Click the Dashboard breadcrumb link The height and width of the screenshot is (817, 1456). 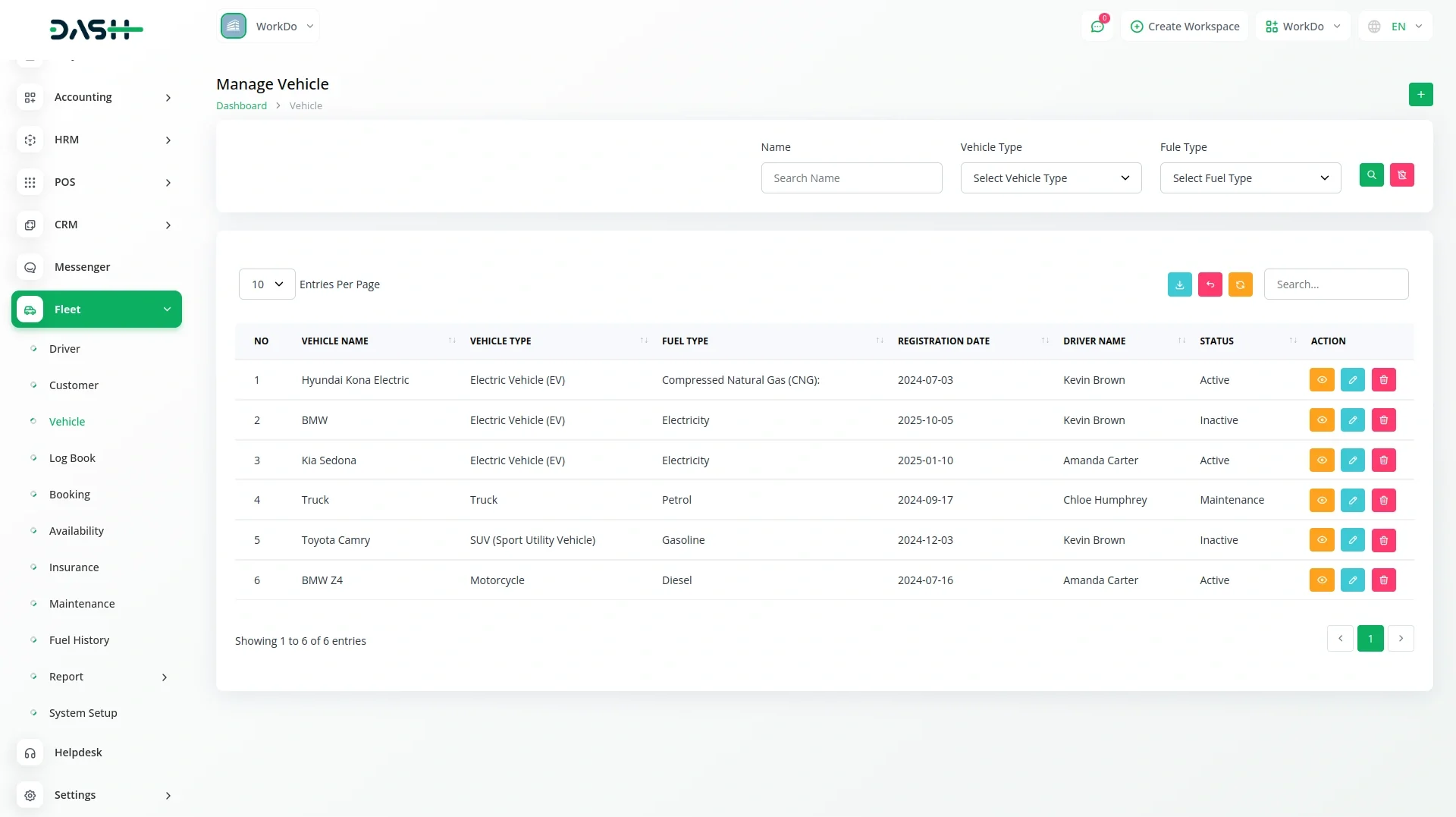(241, 106)
